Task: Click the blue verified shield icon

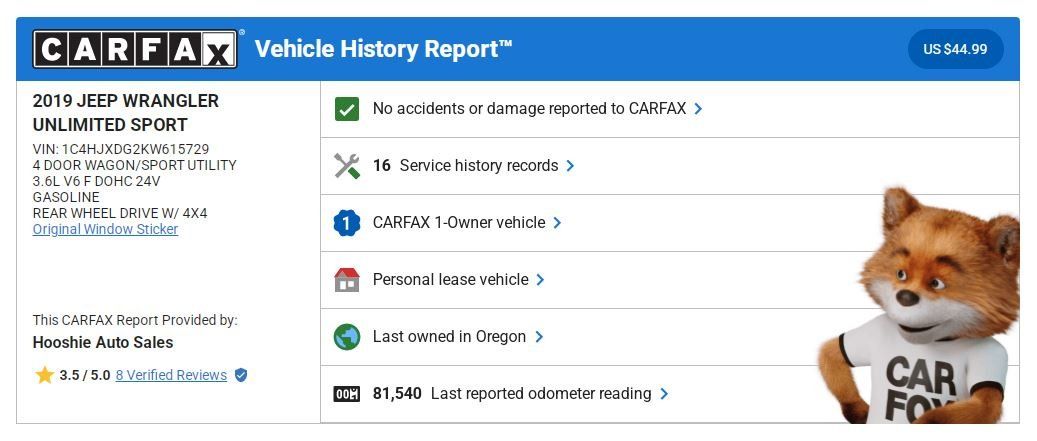Action: pos(241,376)
